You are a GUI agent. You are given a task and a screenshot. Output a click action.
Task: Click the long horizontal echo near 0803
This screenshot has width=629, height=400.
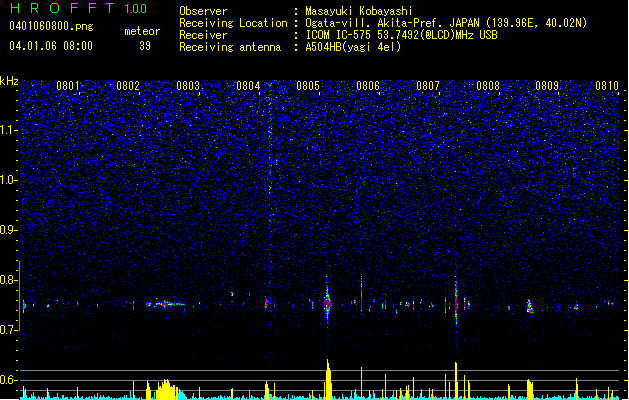[170, 304]
